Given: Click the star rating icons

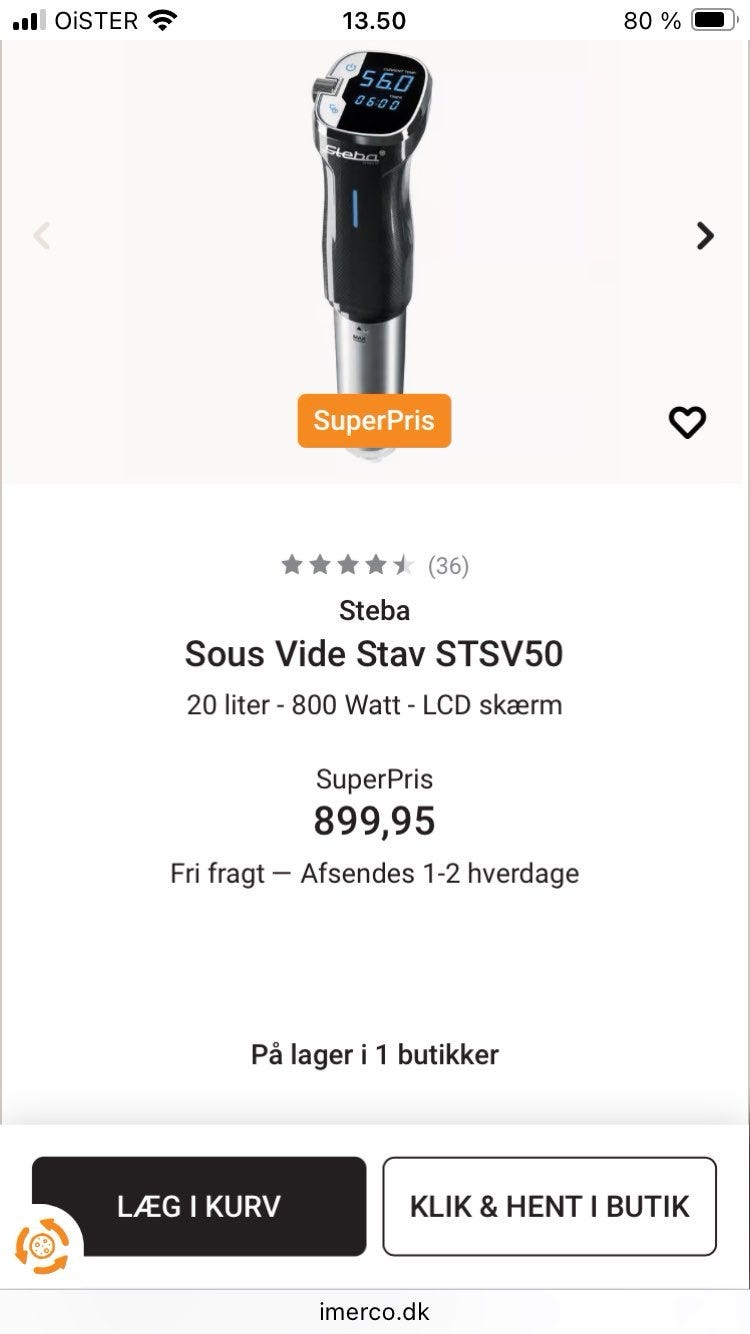Looking at the screenshot, I should click(x=347, y=566).
